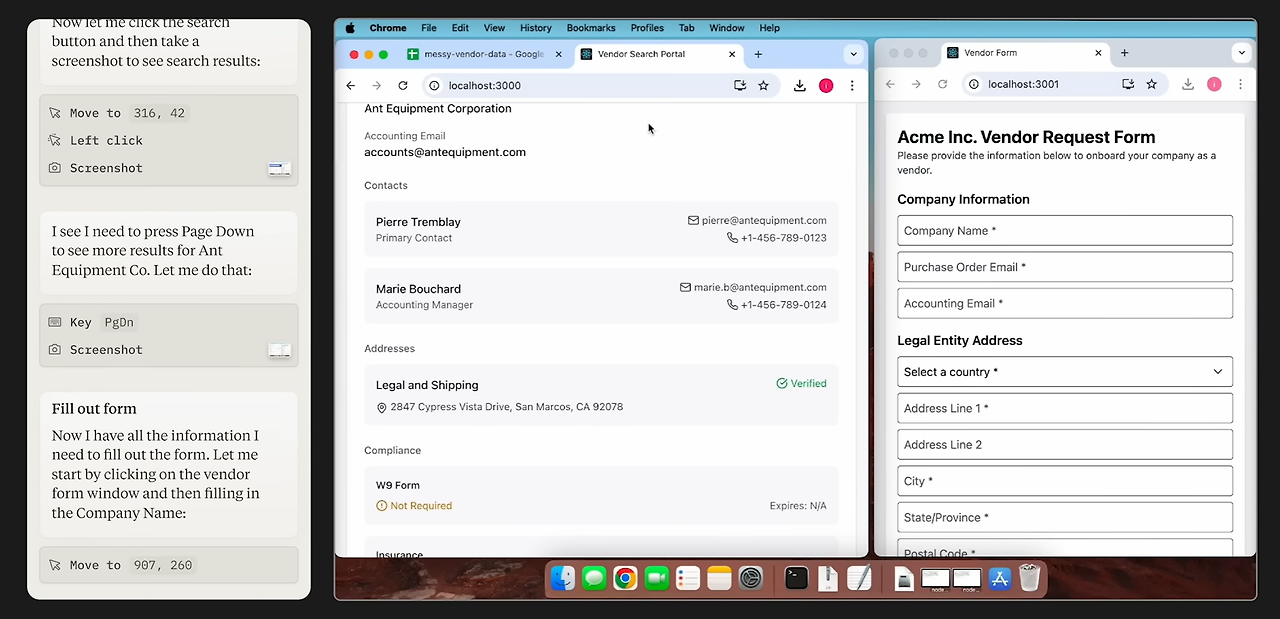The width and height of the screenshot is (1280, 619).
Task: Click the Address Line 2 field
Action: point(1065,445)
